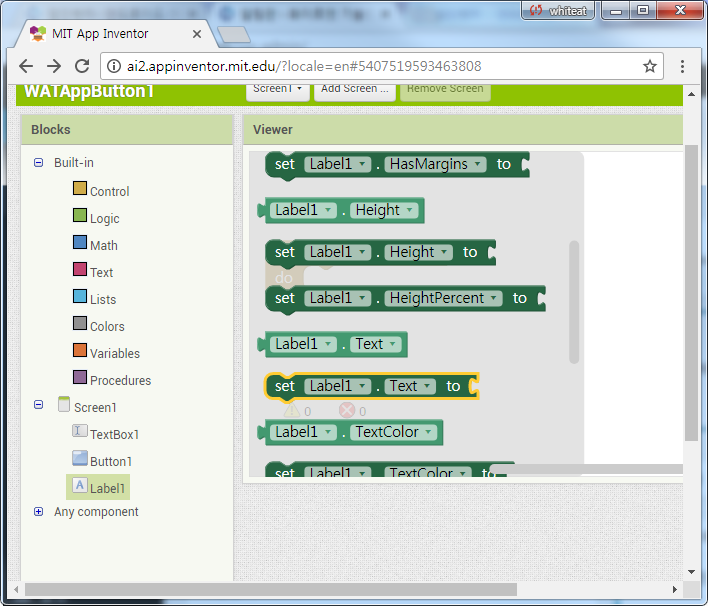
Task: Open the Logic blocks category
Action: click(80, 215)
